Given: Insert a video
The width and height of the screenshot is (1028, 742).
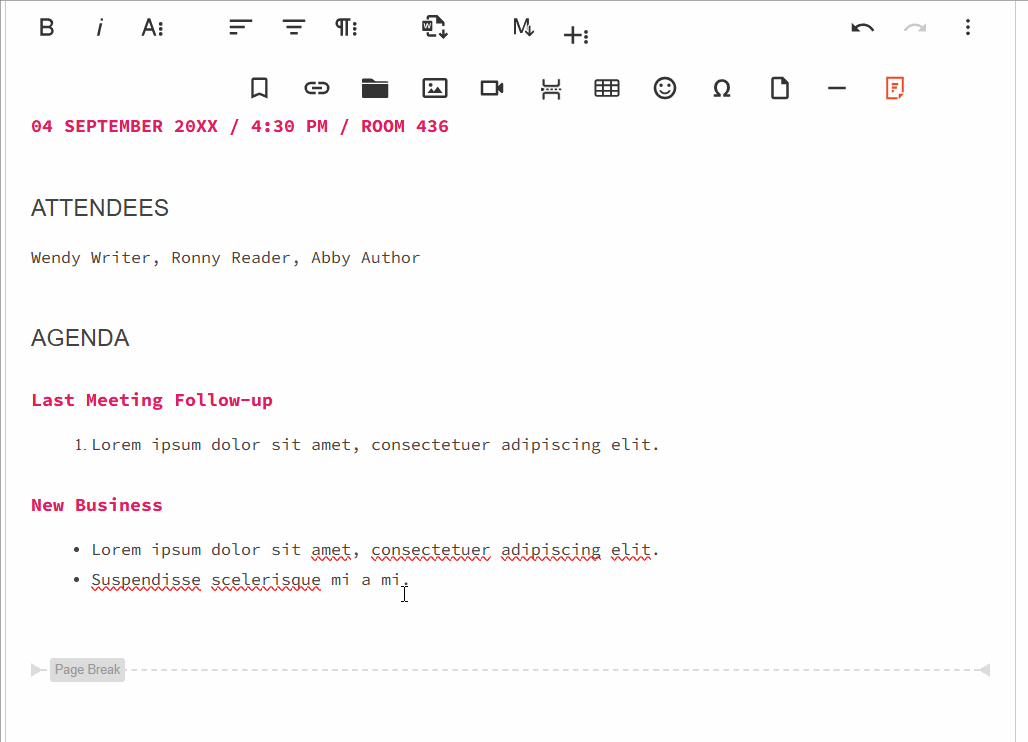Looking at the screenshot, I should (492, 88).
